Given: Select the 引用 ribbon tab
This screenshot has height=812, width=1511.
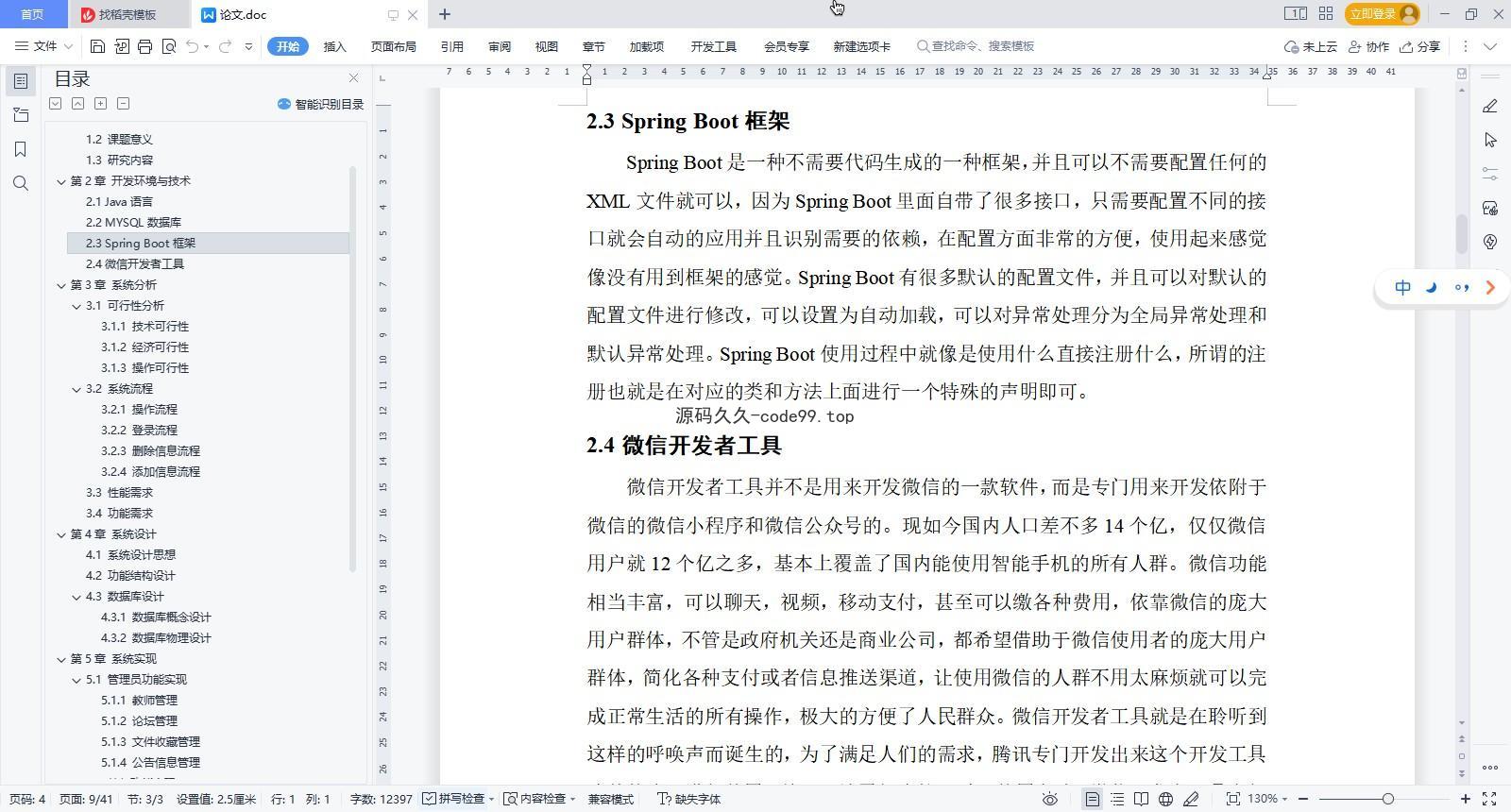Looking at the screenshot, I should point(451,46).
